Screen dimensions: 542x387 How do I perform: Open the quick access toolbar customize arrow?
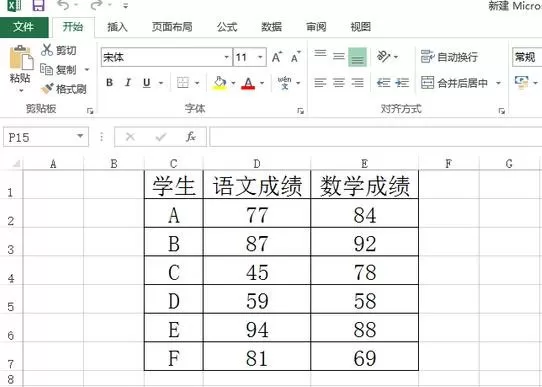click(125, 6)
